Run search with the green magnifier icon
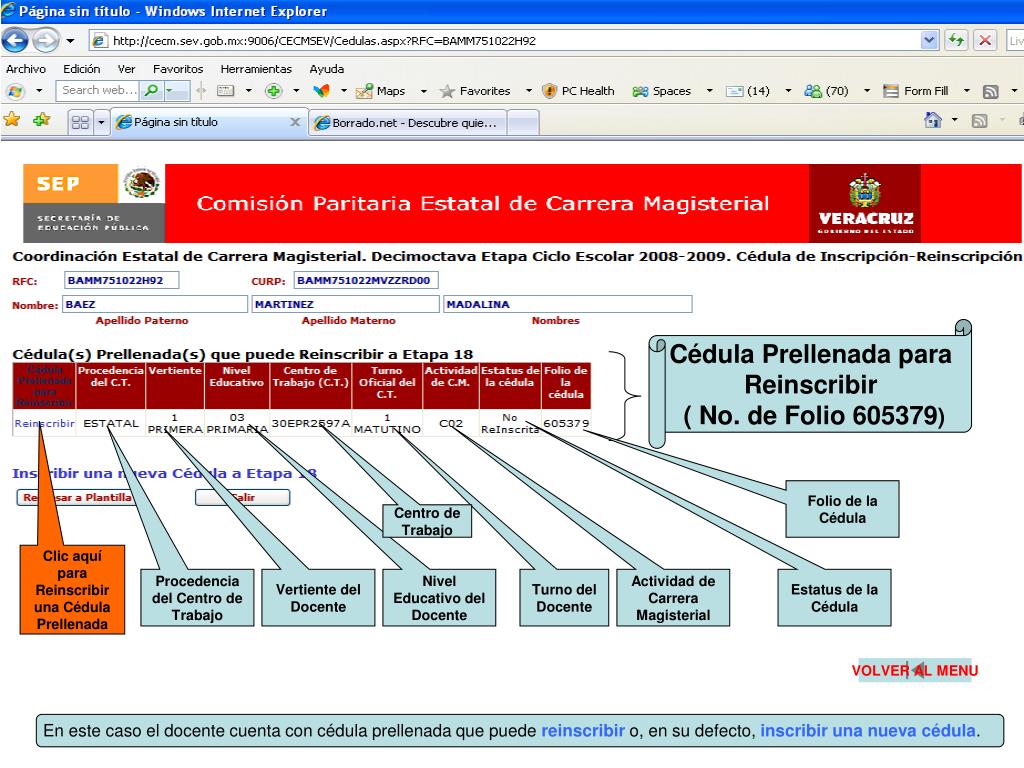Viewport: 1024px width, 768px height. [152, 90]
